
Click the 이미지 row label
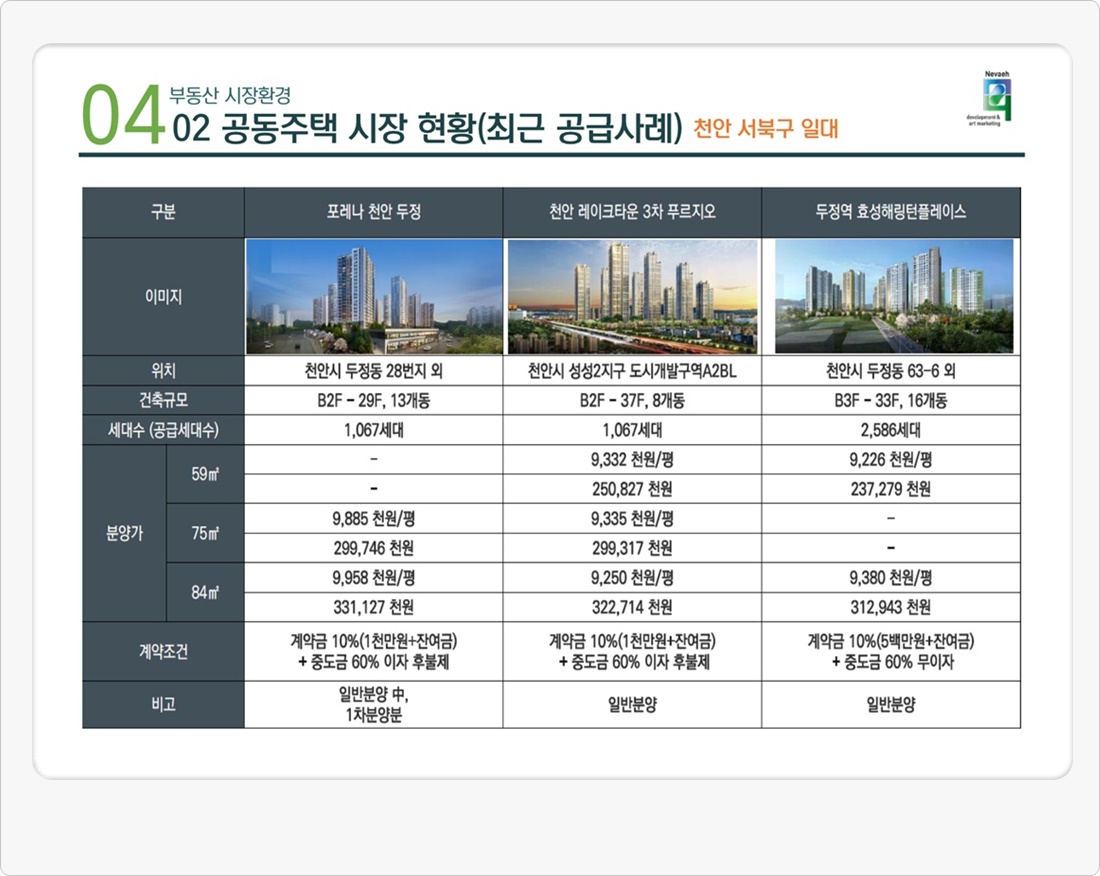163,297
